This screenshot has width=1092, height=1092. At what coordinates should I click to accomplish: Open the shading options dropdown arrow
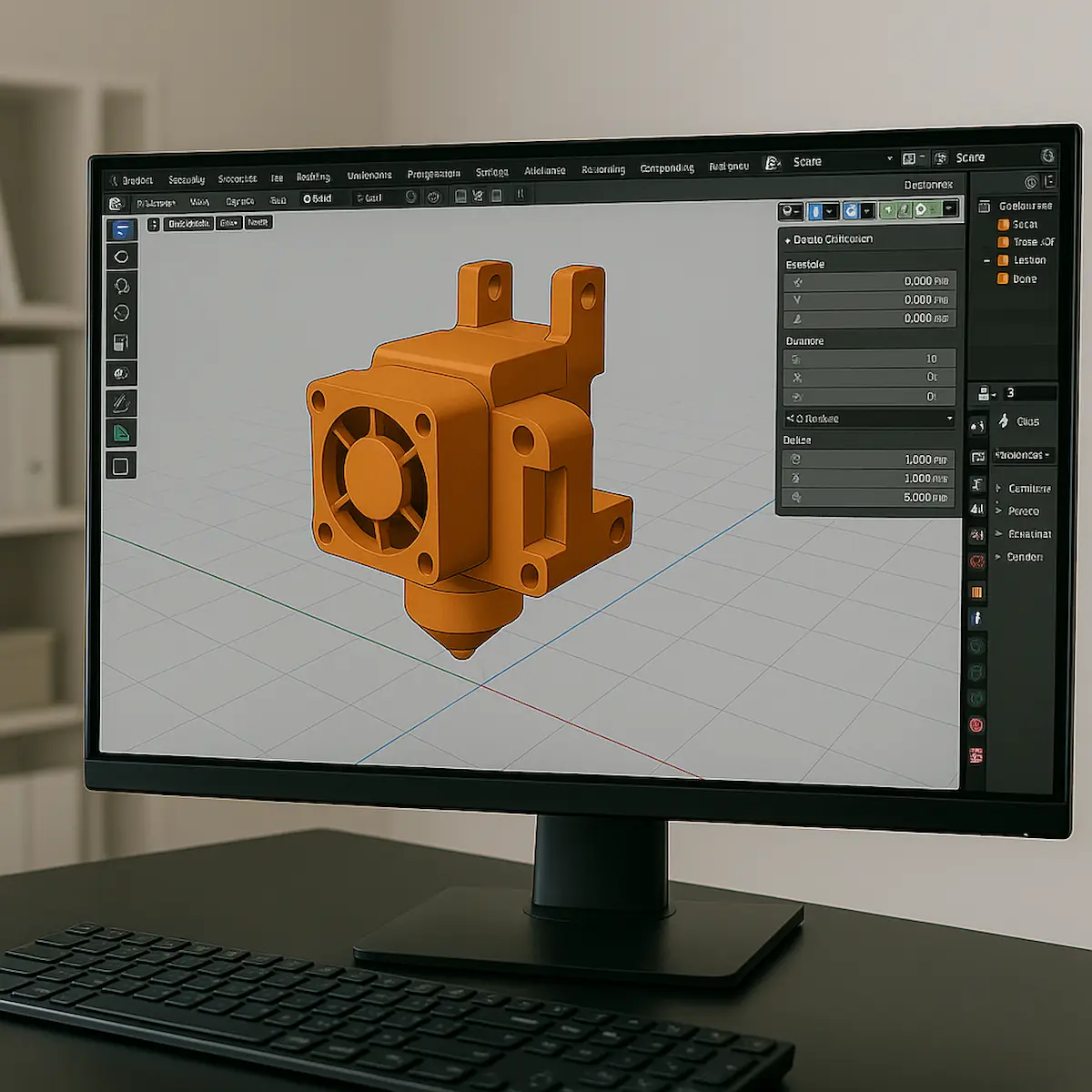(948, 210)
